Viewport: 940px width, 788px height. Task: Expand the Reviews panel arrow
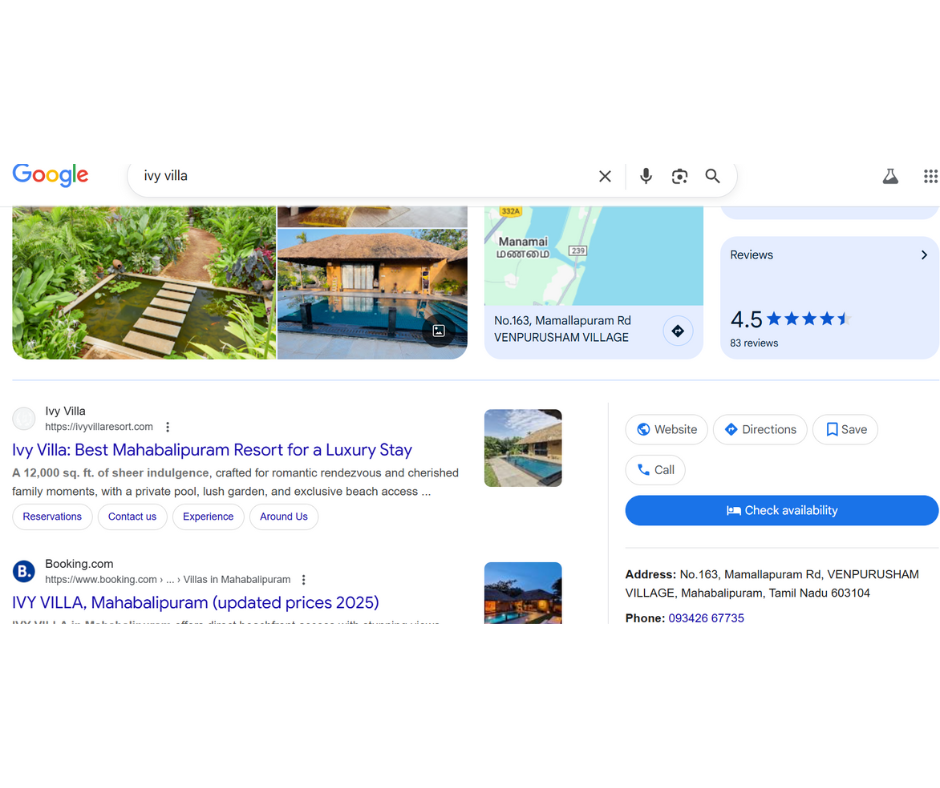[x=924, y=255]
